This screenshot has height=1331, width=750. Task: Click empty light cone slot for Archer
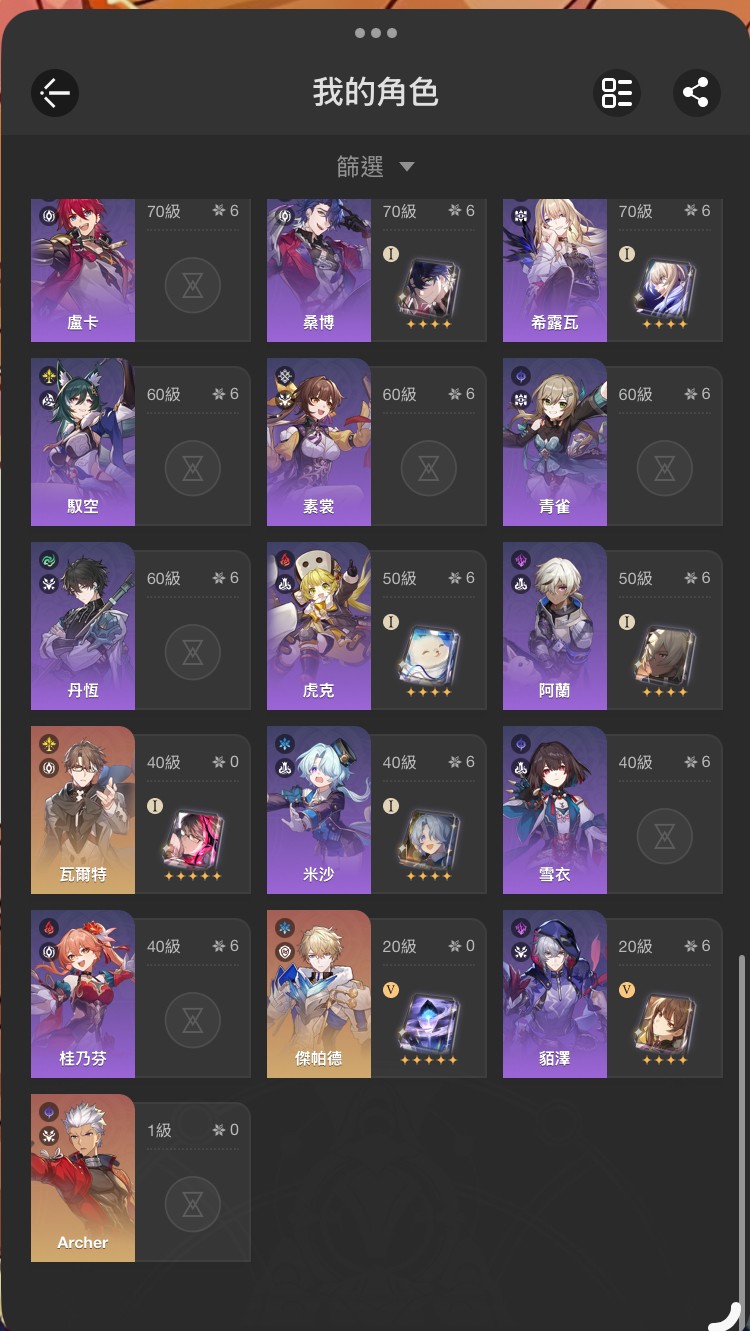tap(193, 1204)
